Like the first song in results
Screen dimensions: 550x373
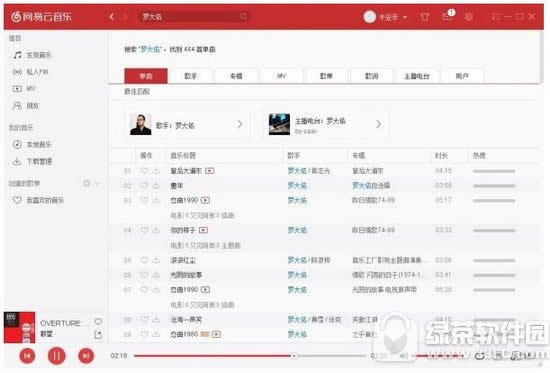pos(144,171)
